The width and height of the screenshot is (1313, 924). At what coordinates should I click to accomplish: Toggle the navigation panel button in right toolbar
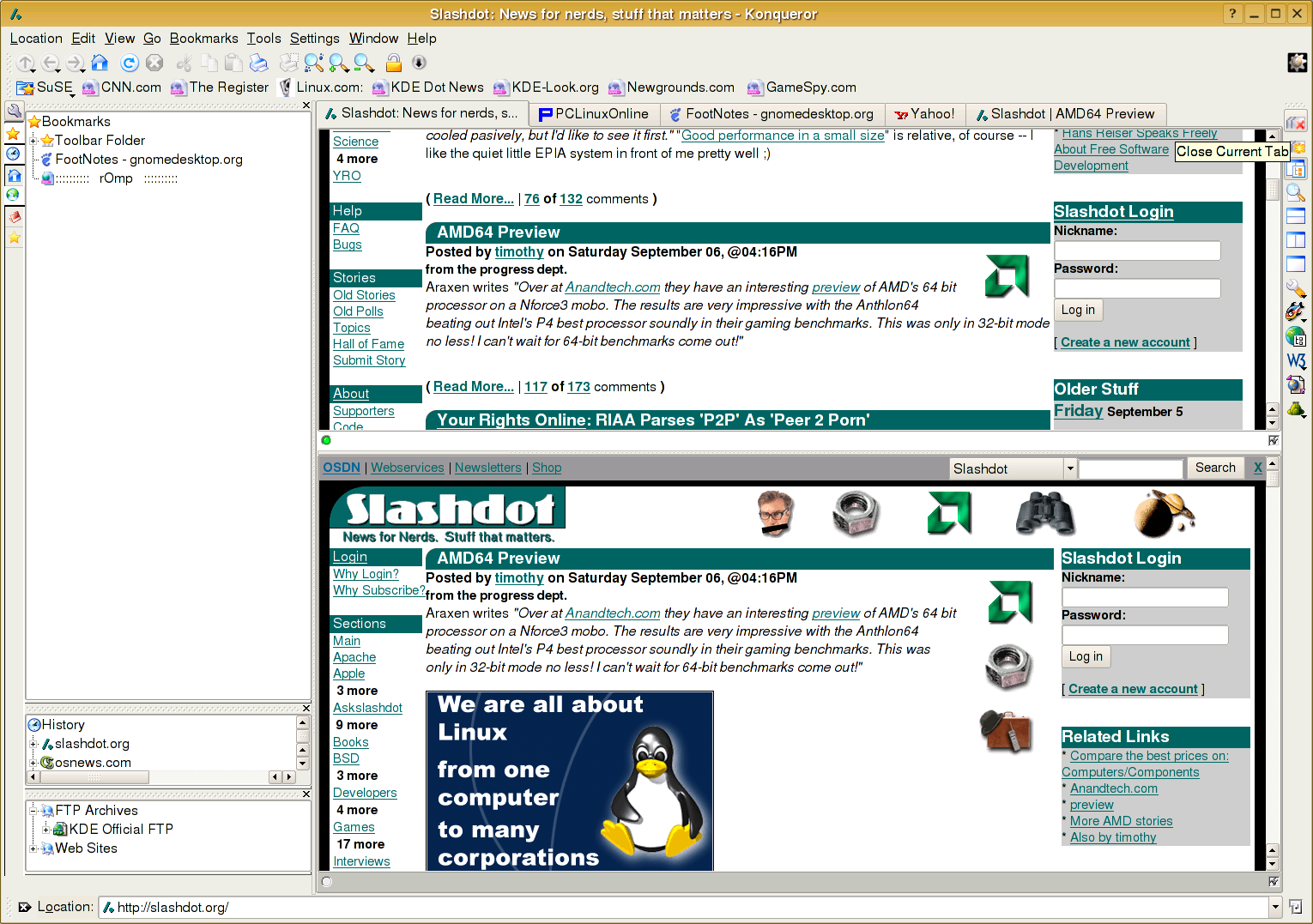tap(1296, 170)
